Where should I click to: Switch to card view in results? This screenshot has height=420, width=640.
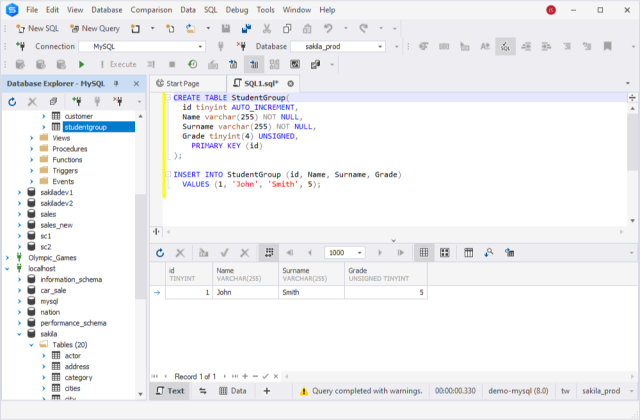click(444, 253)
